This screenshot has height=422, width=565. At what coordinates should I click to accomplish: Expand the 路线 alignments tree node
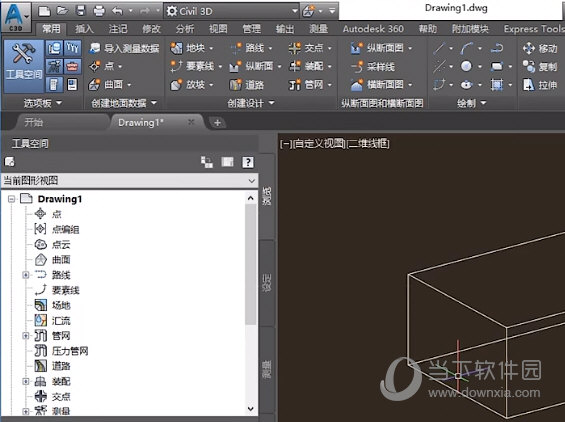26,275
